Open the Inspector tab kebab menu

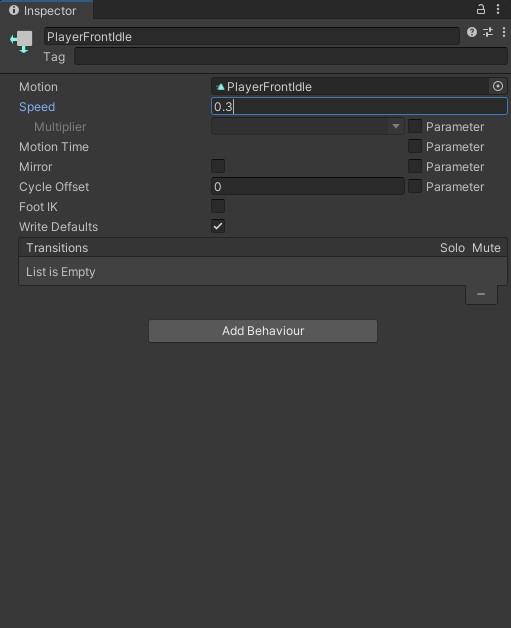498,9
